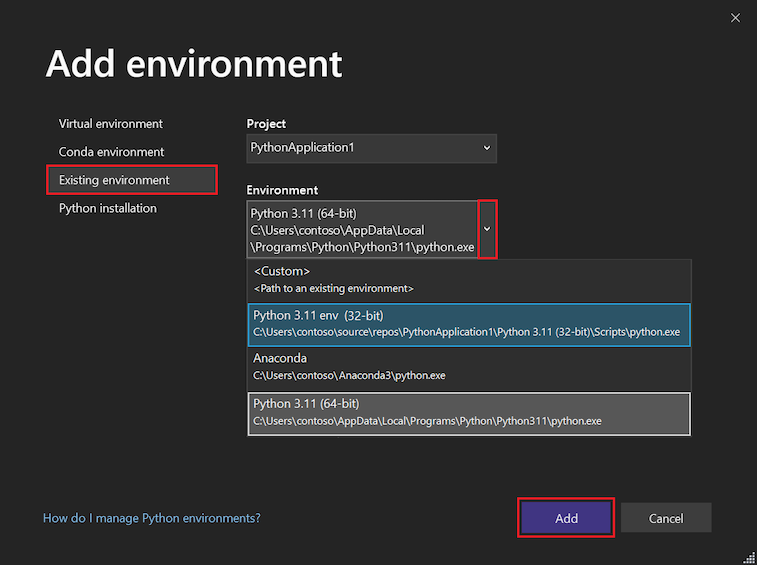Click the selected environment path text box
The image size is (757, 565).
click(362, 230)
